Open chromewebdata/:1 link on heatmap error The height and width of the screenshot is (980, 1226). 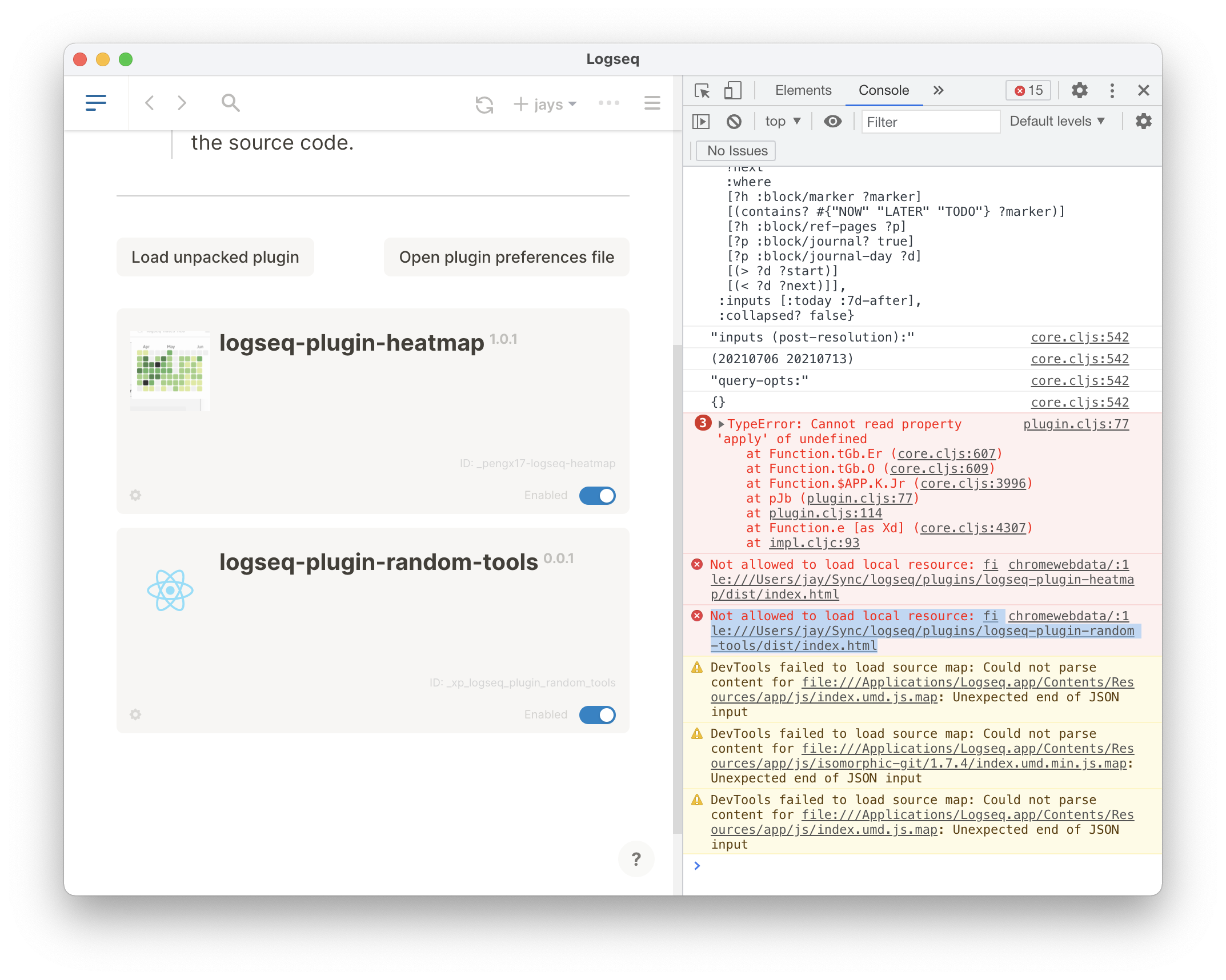(x=1068, y=564)
